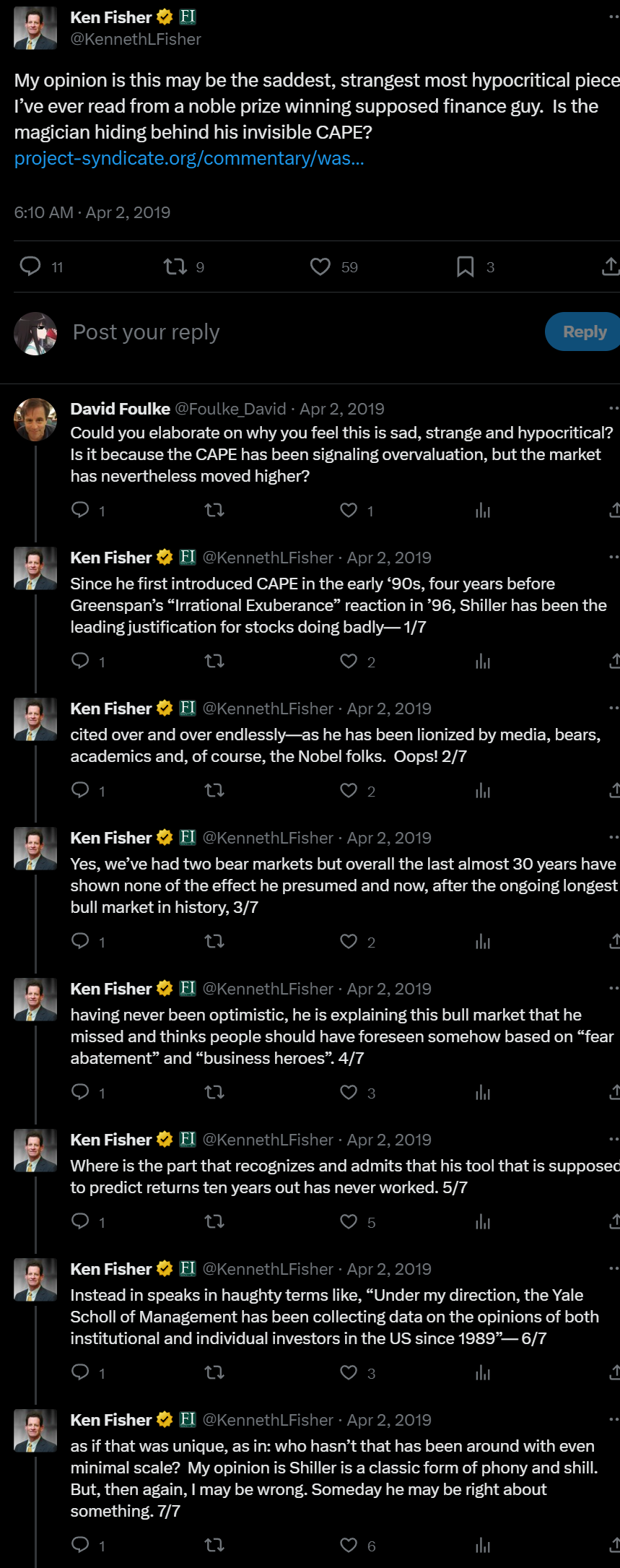Reply to David Foulke's comment
This screenshot has width=620, height=1568.
(x=80, y=510)
